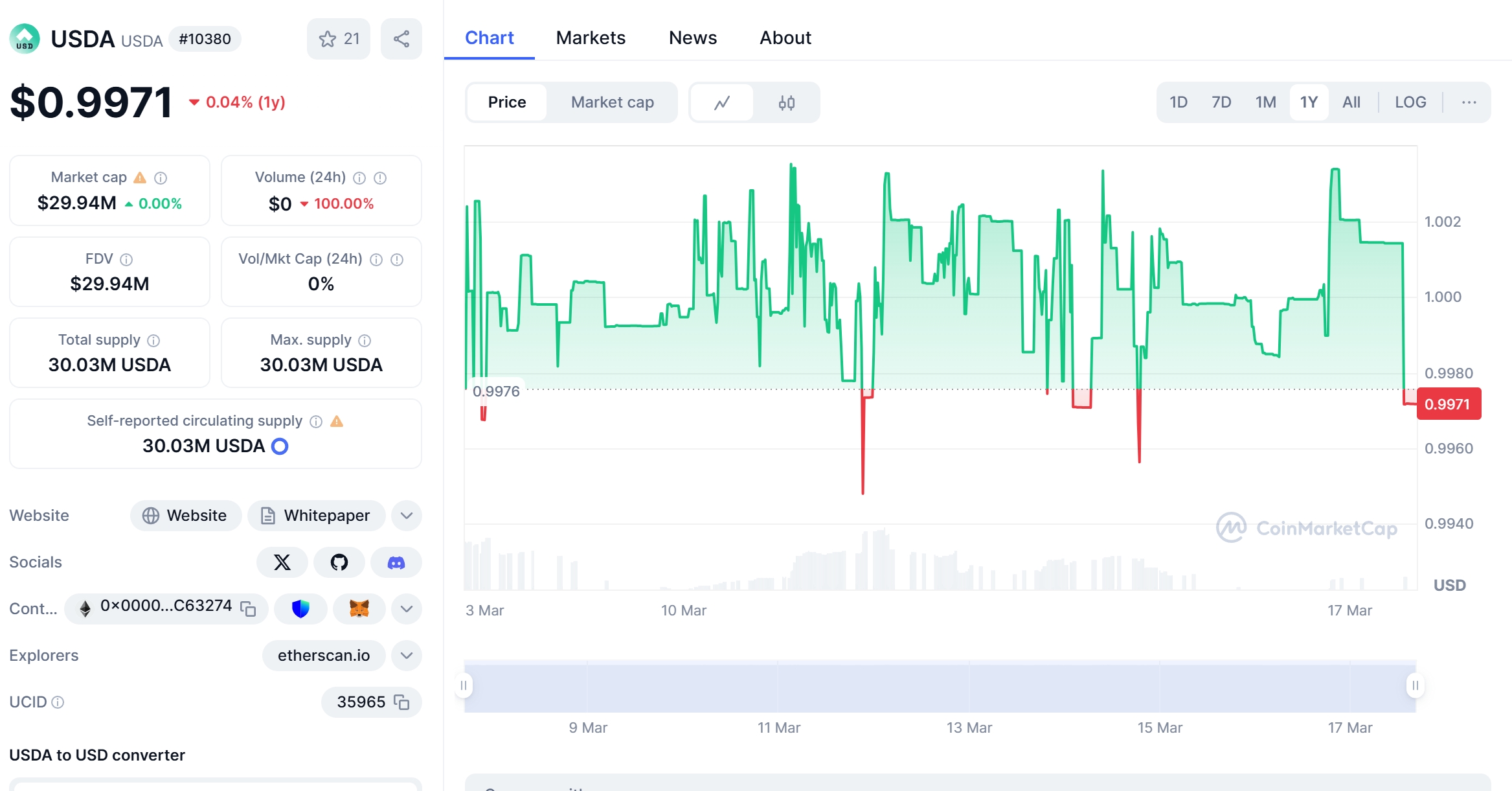Click the USDA to USD converter heading

coord(97,755)
